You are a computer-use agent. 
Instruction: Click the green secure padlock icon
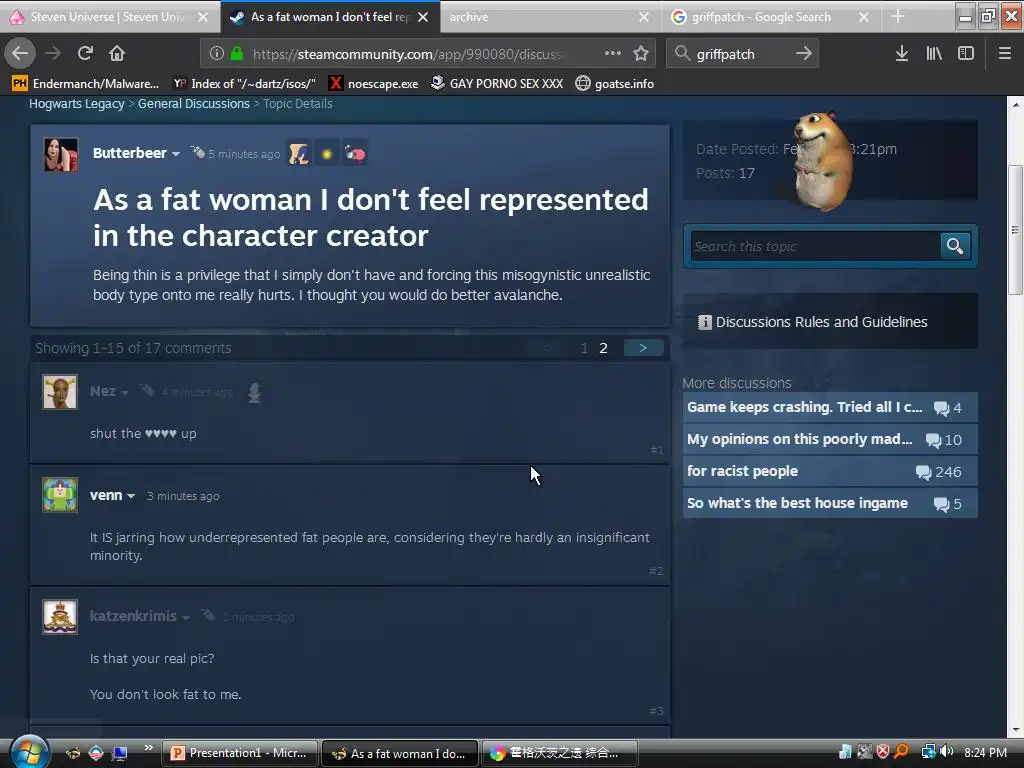click(237, 54)
